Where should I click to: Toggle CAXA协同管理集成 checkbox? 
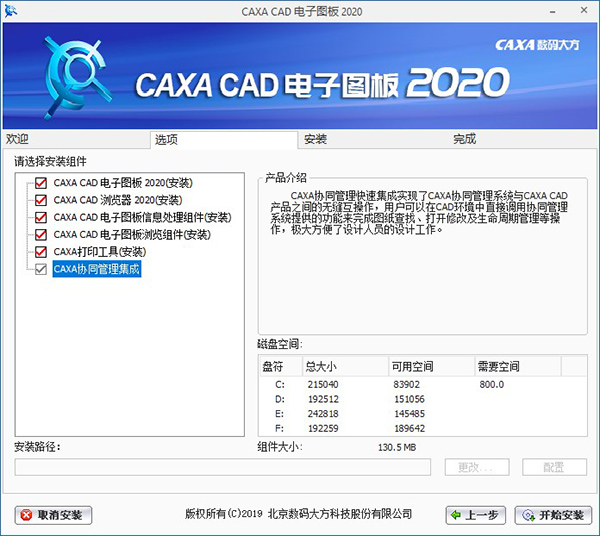41,269
